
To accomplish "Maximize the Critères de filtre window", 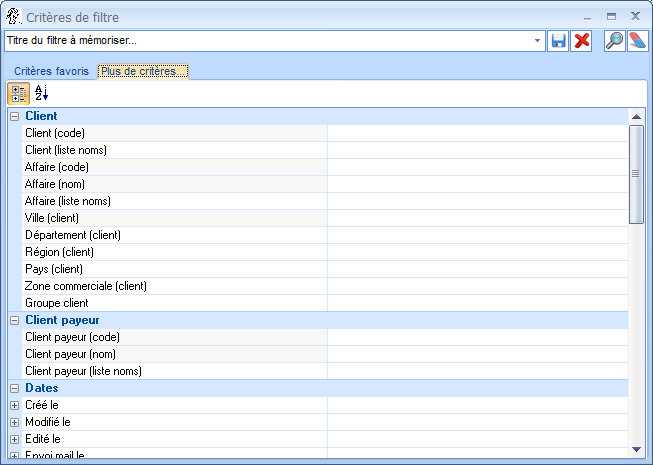I will (x=611, y=16).
